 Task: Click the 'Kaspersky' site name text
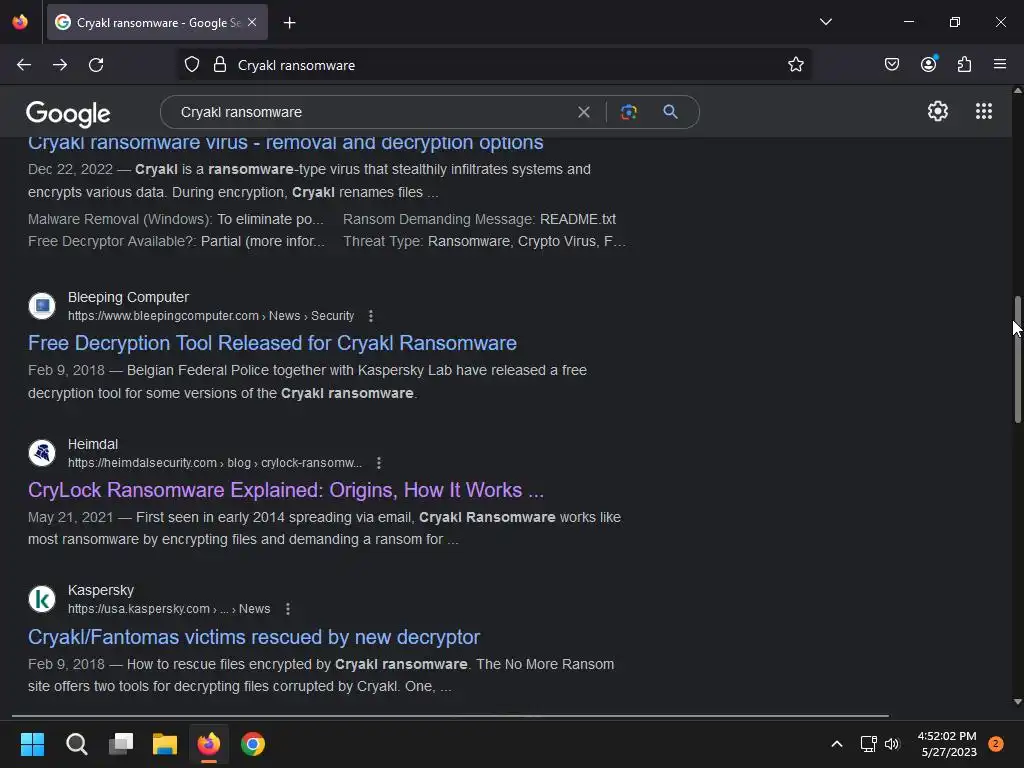101,590
